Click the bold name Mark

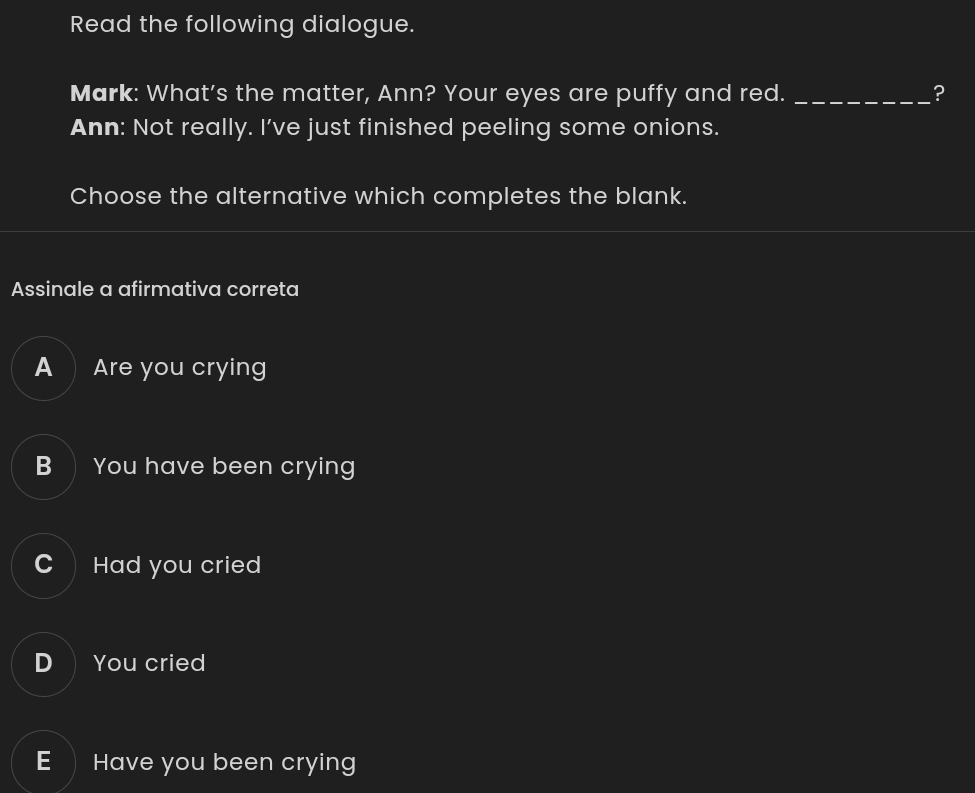pyautogui.click(x=101, y=93)
